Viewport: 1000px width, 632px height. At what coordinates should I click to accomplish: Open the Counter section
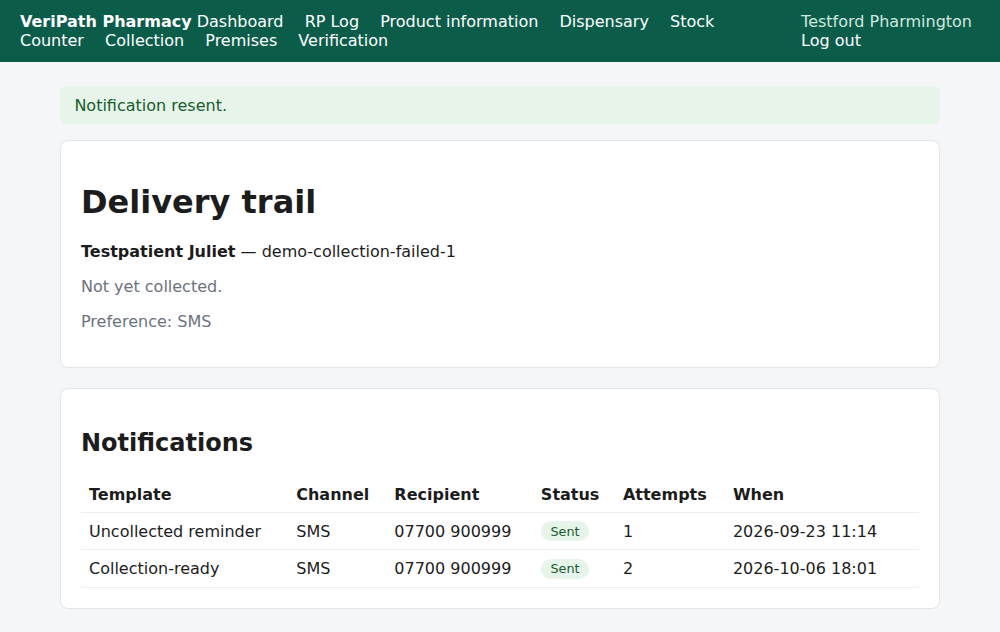click(52, 40)
